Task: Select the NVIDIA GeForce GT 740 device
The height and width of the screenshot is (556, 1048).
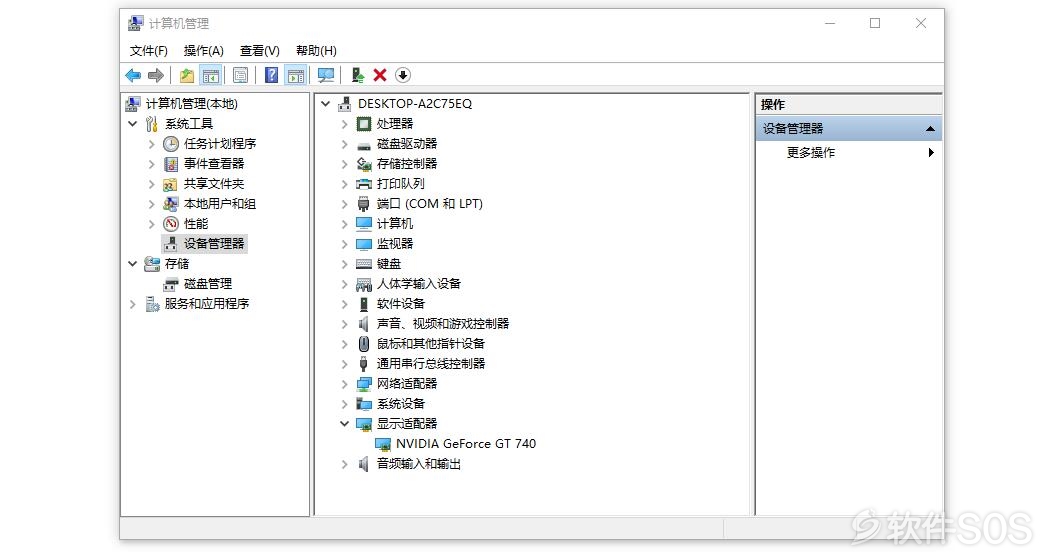Action: coord(466,444)
